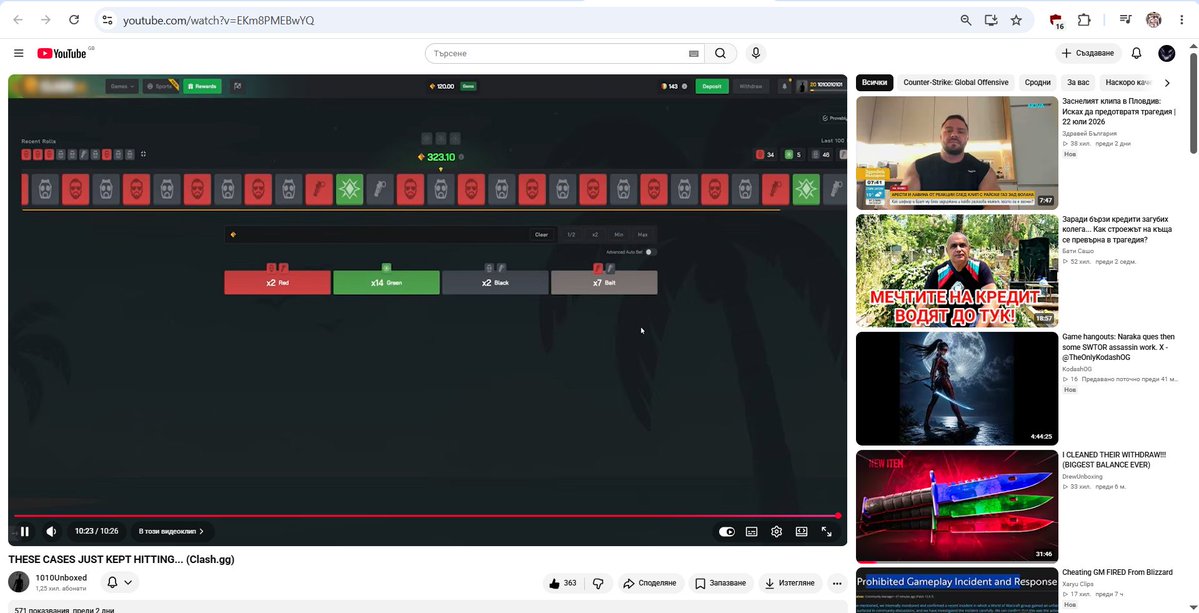
Task: Toggle subtitles in the player
Action: tap(752, 532)
